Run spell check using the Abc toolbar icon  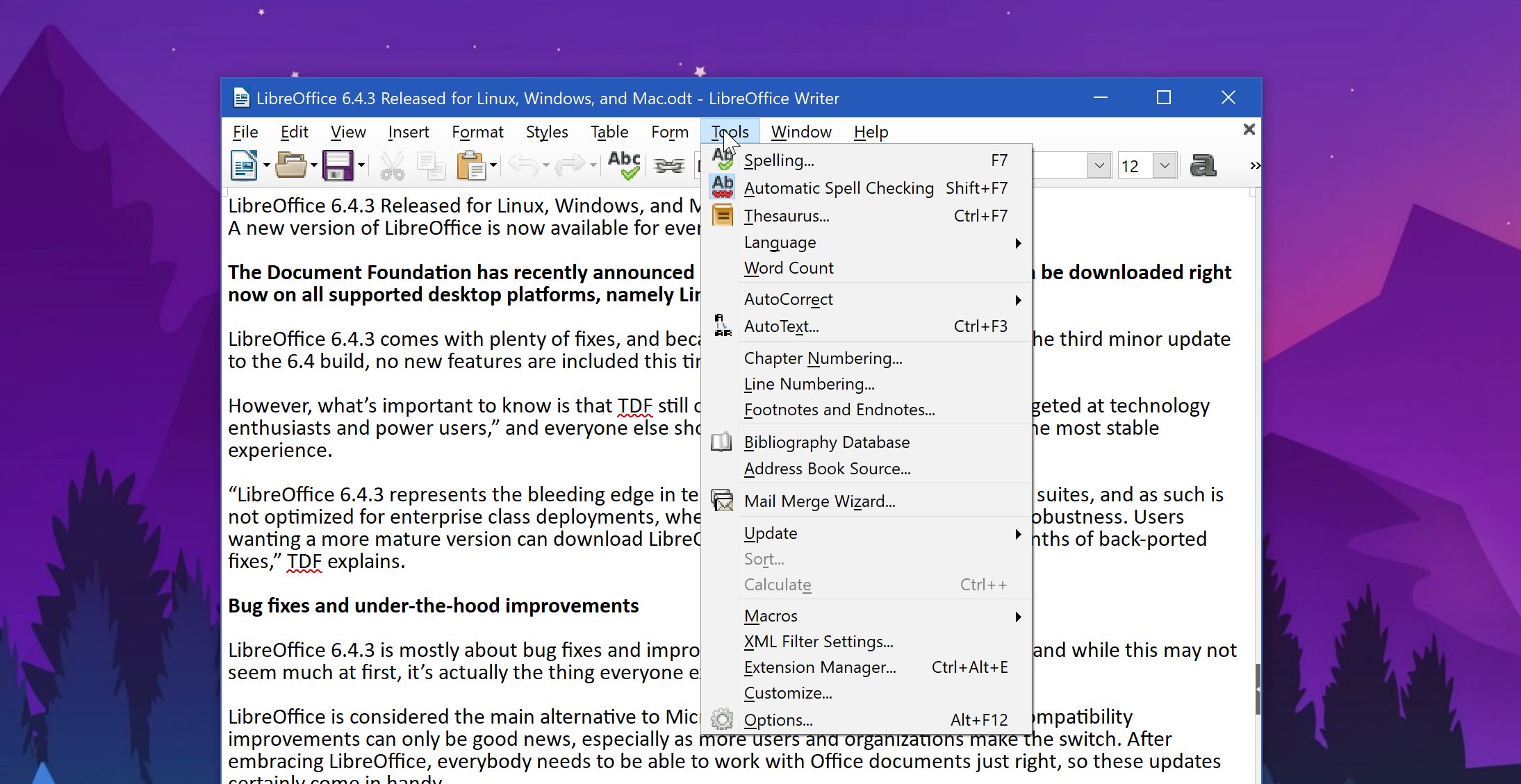pos(623,165)
